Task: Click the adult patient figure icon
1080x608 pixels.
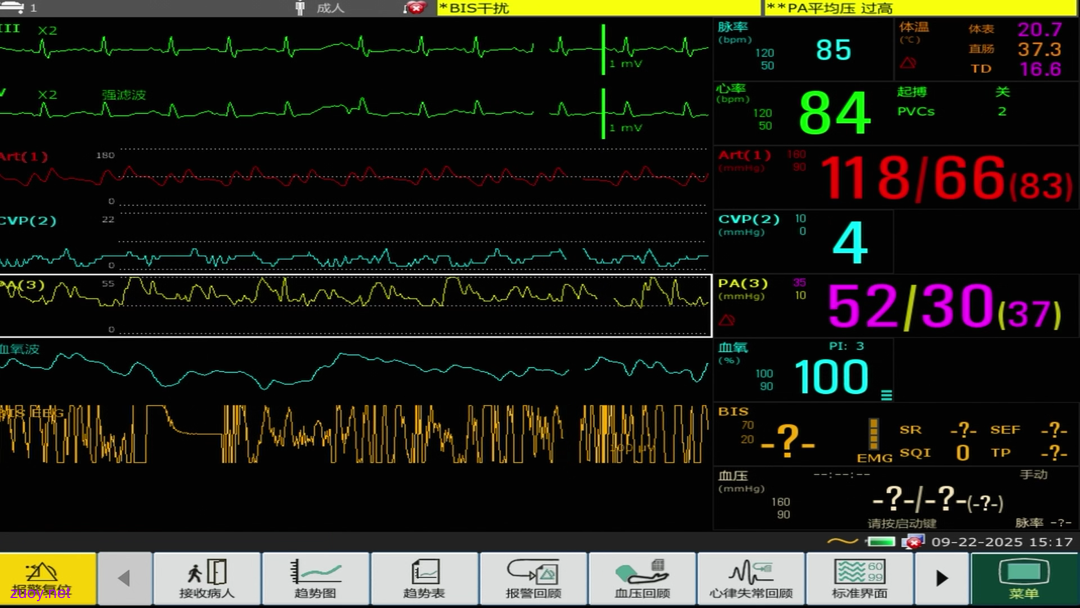Action: coord(300,8)
